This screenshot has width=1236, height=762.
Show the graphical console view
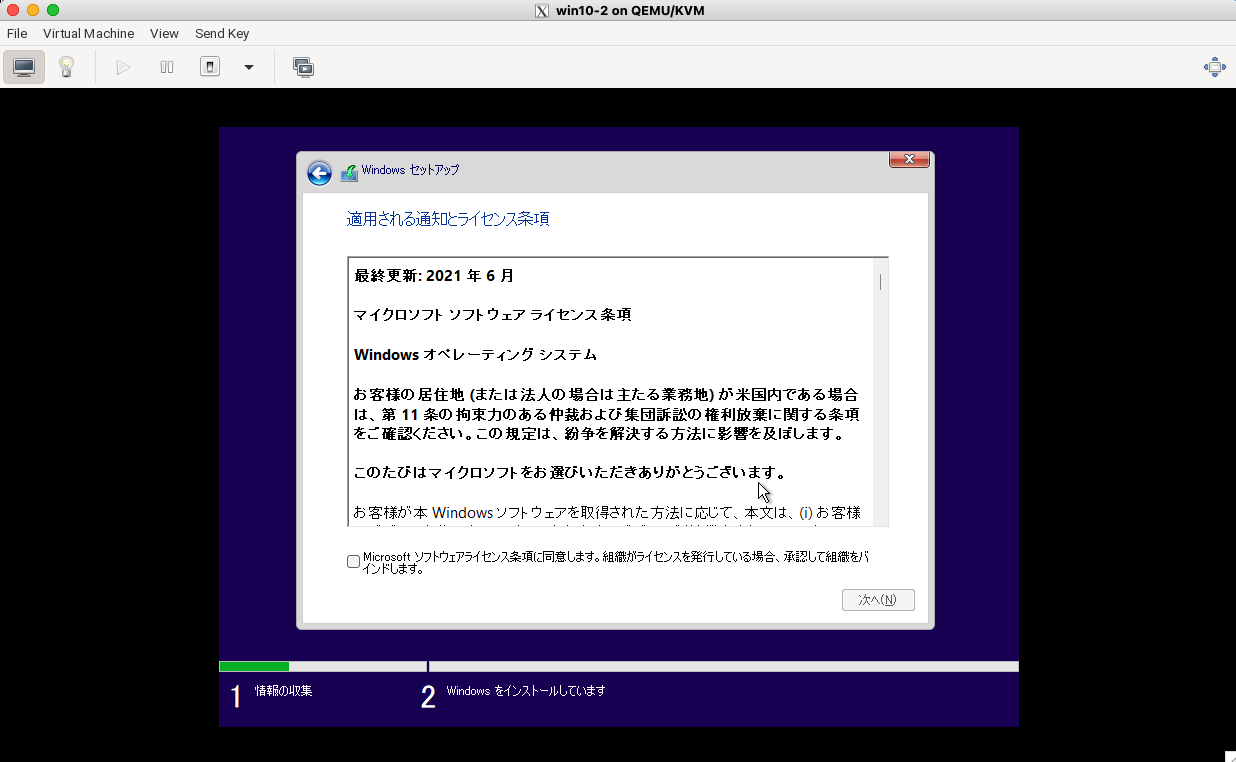tap(24, 67)
